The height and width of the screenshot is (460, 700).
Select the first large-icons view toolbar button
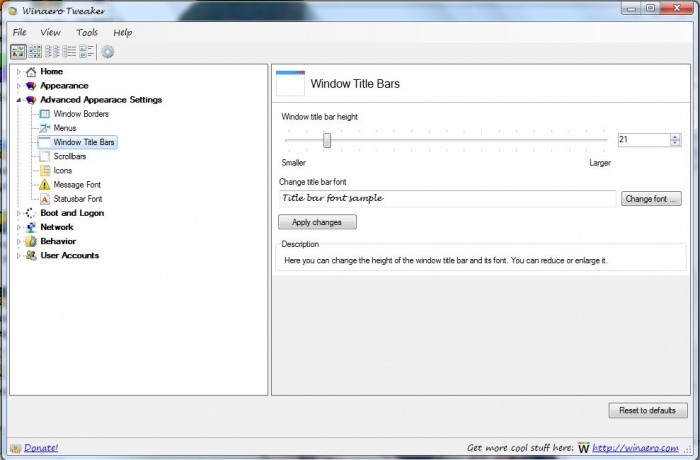point(18,52)
